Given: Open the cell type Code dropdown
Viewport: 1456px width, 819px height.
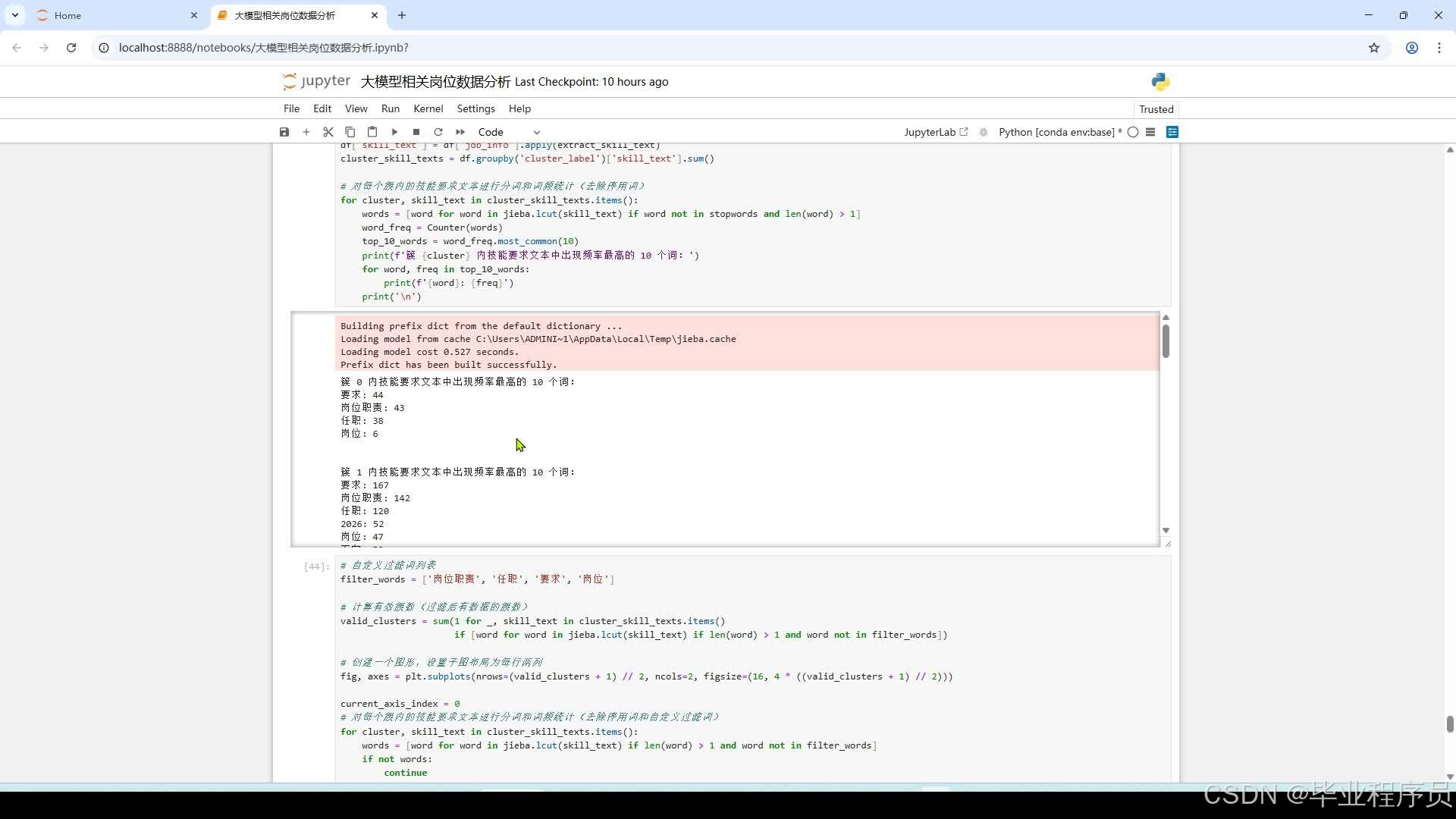Looking at the screenshot, I should click(509, 132).
